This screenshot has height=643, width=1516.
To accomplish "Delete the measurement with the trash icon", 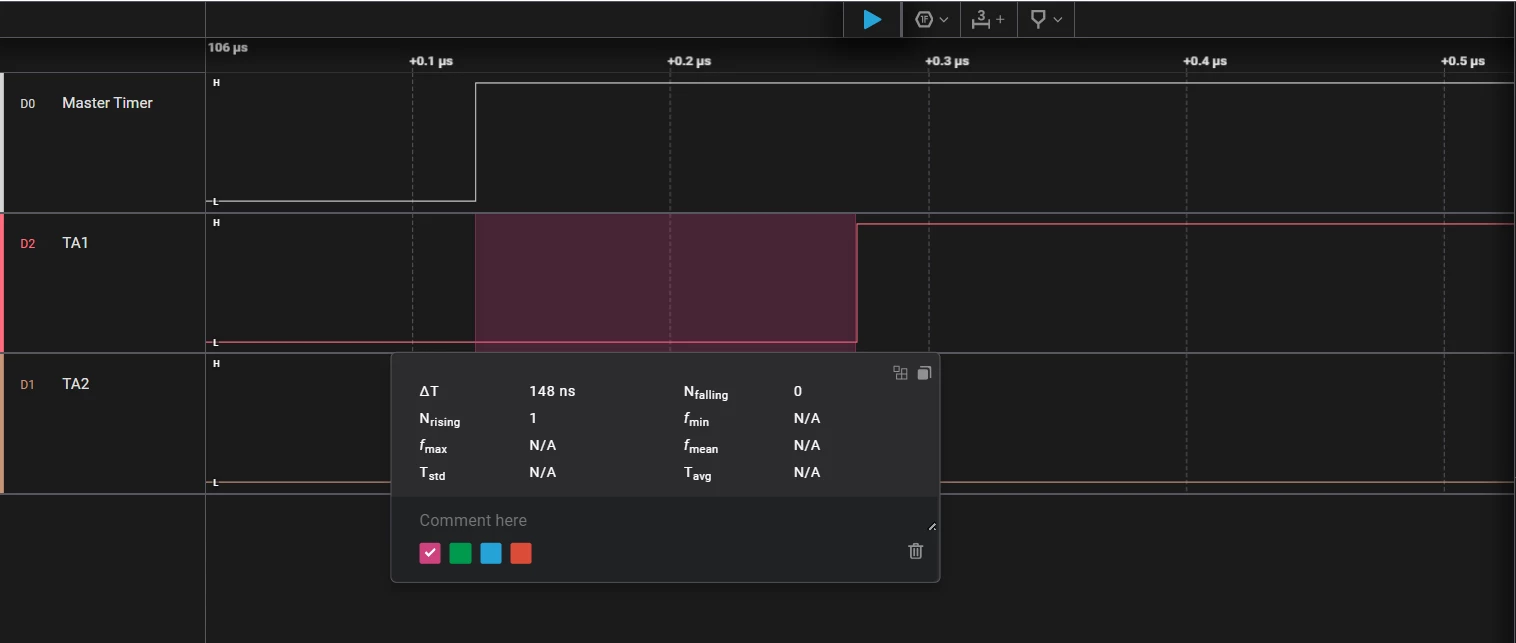I will click(915, 551).
